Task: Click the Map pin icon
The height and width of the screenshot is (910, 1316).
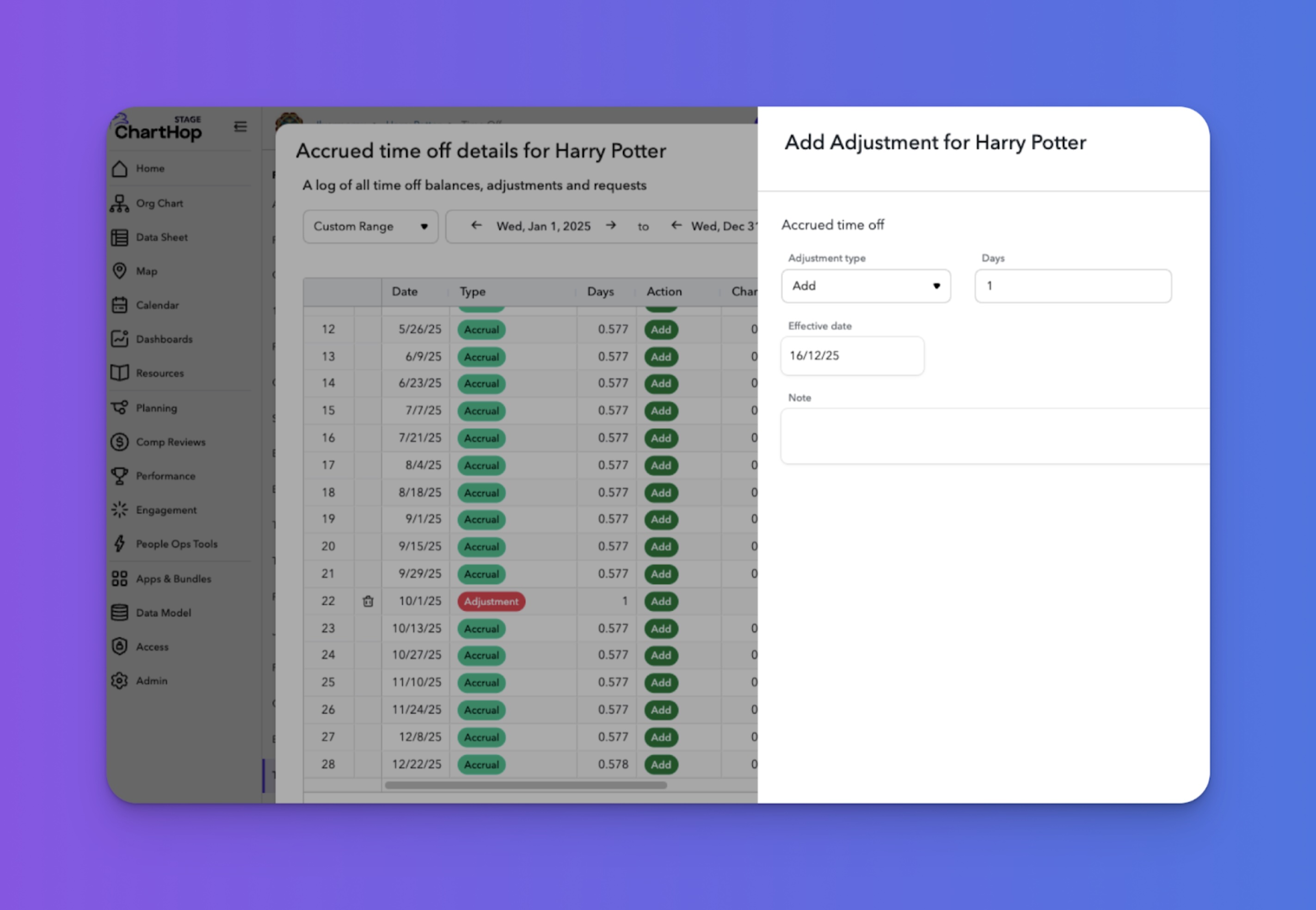Action: tap(119, 271)
